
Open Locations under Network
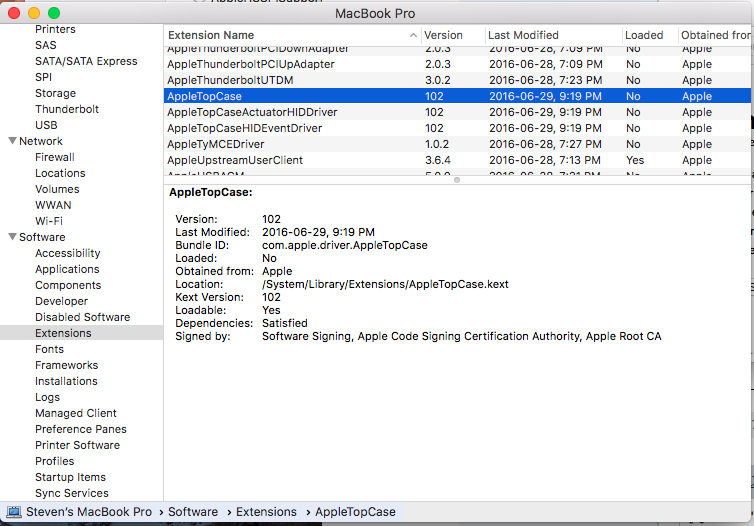(x=60, y=173)
